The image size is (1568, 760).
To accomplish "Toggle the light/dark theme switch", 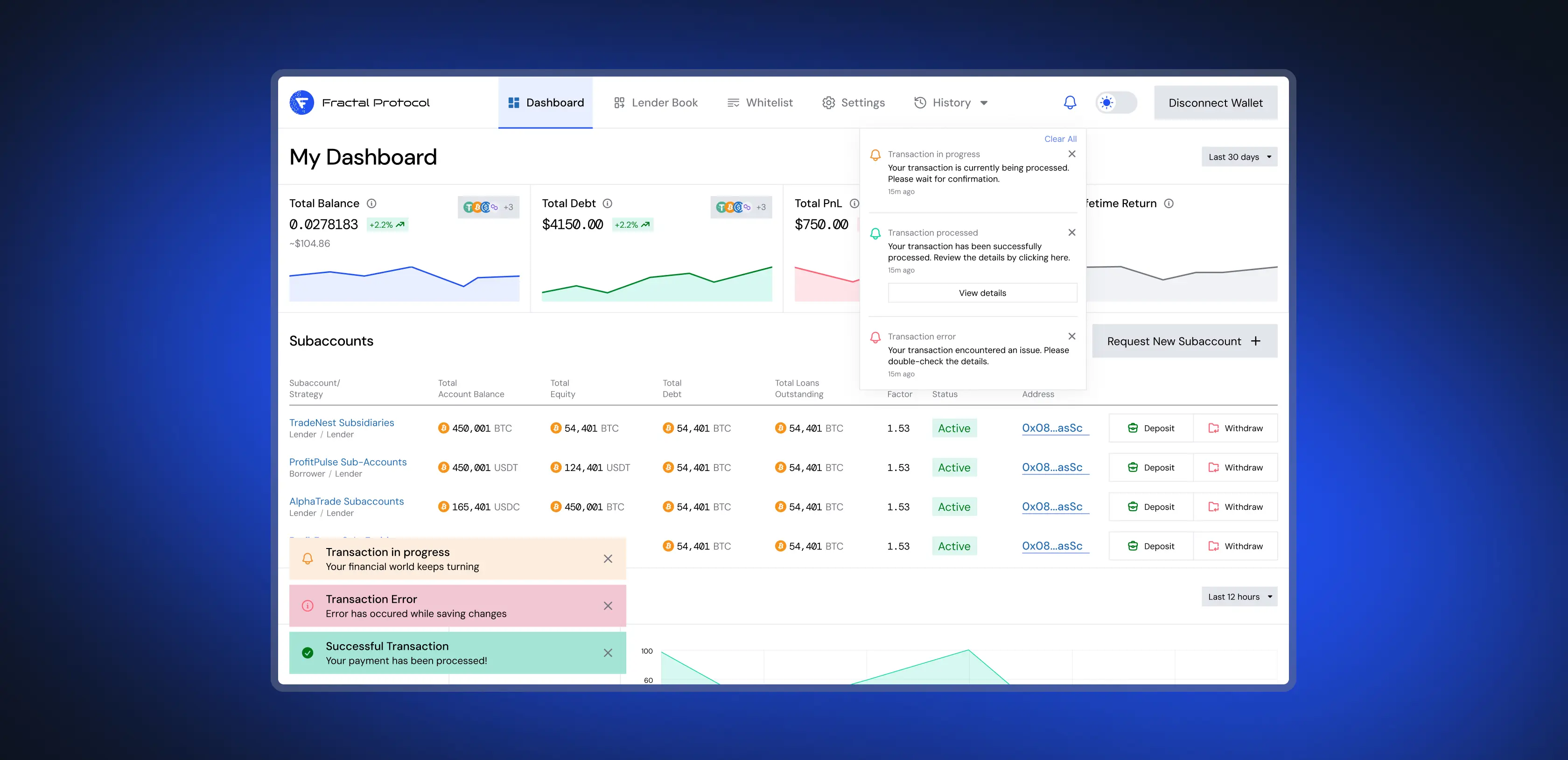I will click(1116, 102).
